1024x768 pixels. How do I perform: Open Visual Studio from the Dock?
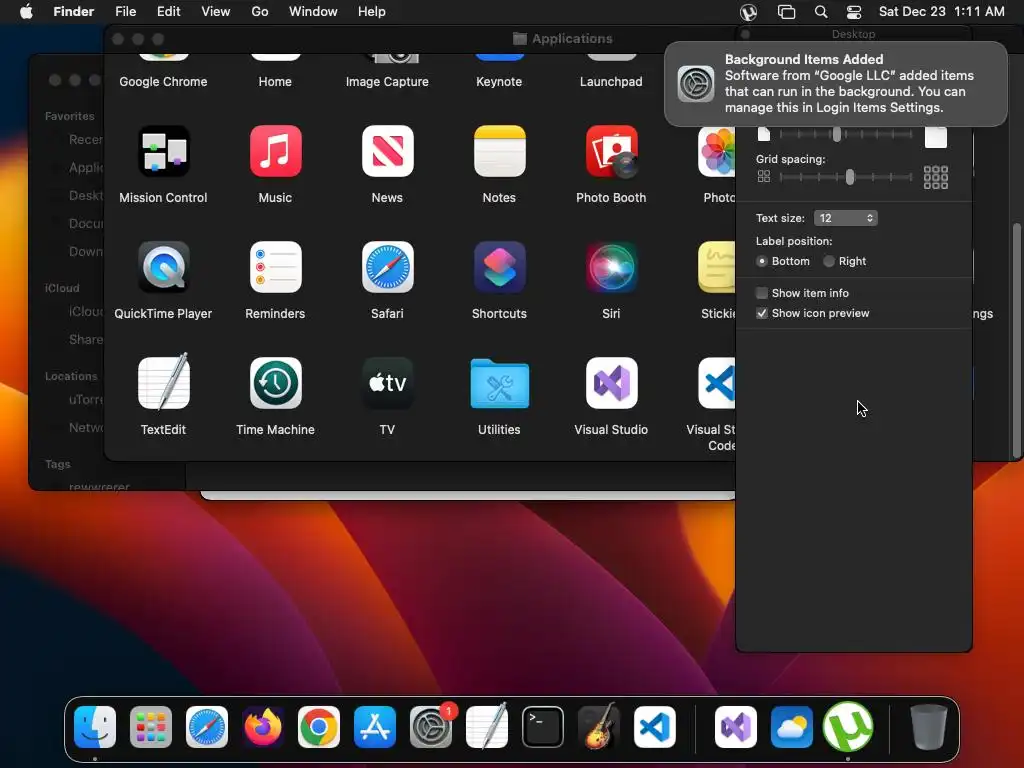[736, 727]
